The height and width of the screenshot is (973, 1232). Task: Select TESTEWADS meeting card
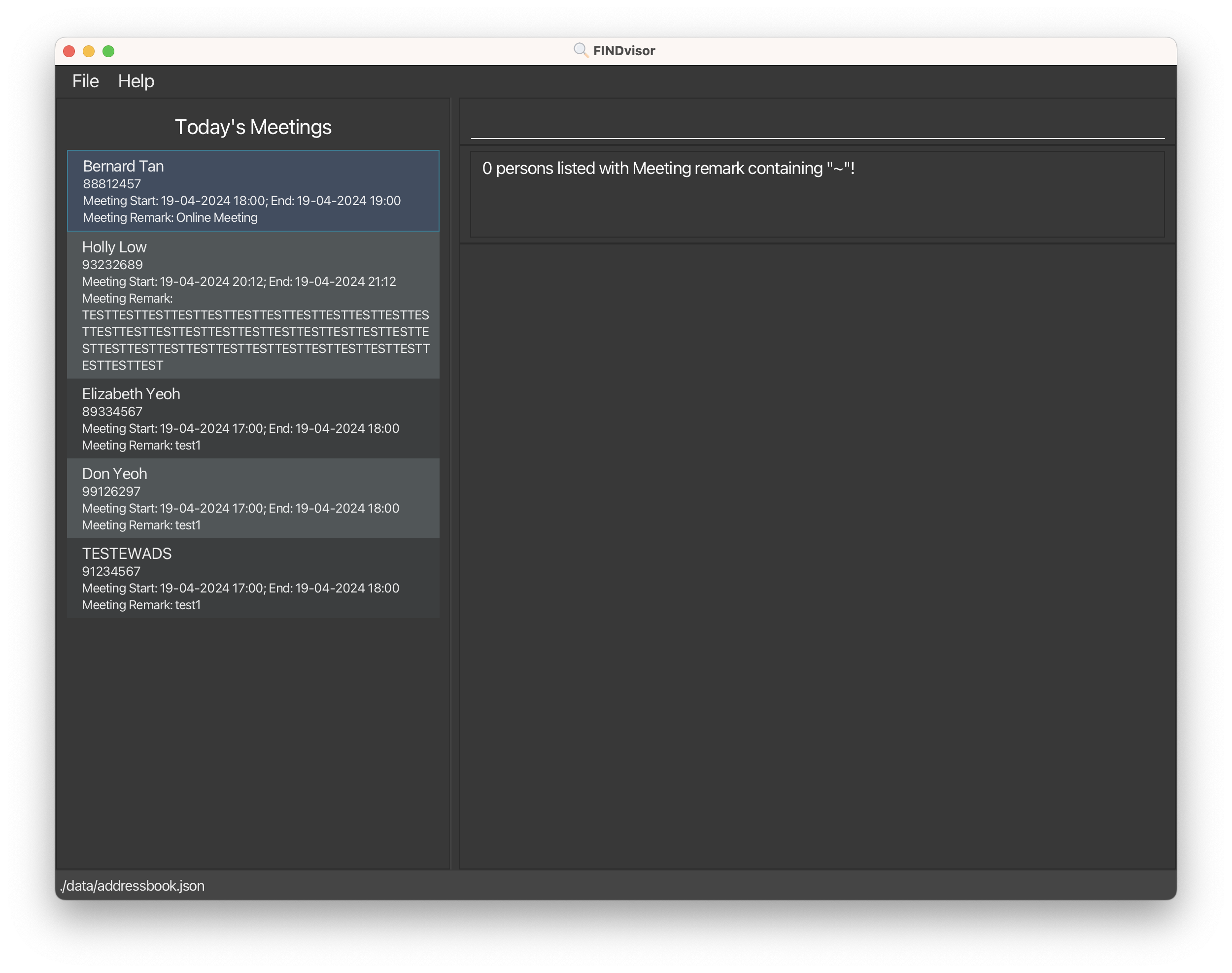tap(253, 578)
